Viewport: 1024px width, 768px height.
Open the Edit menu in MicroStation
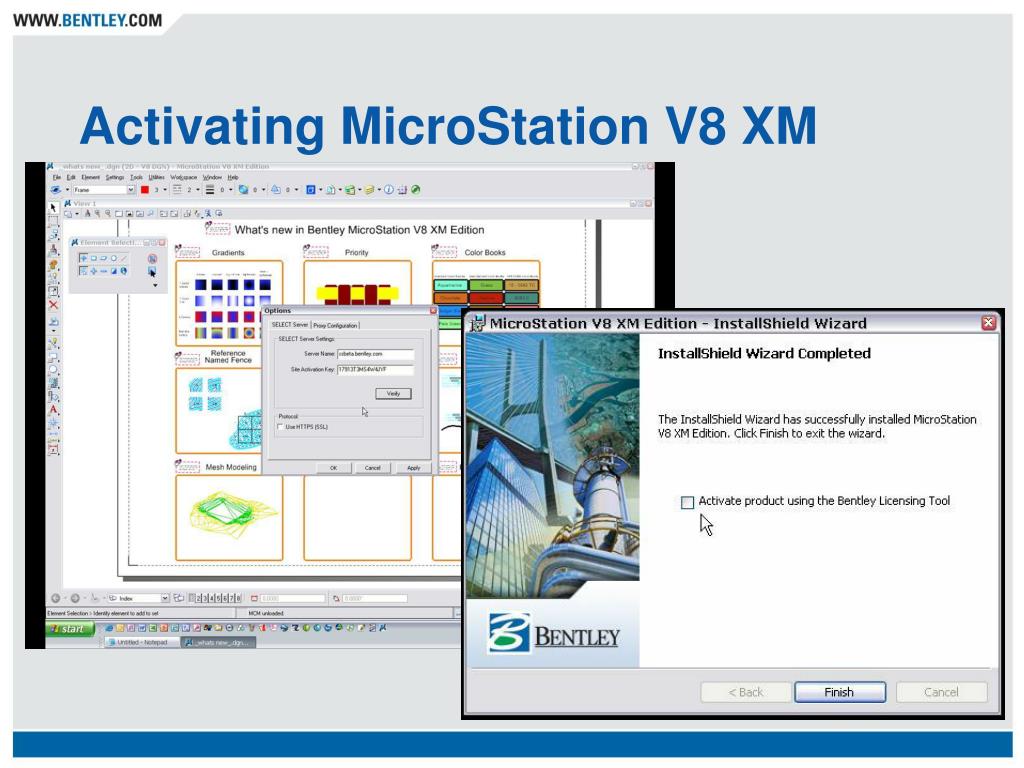click(x=71, y=177)
